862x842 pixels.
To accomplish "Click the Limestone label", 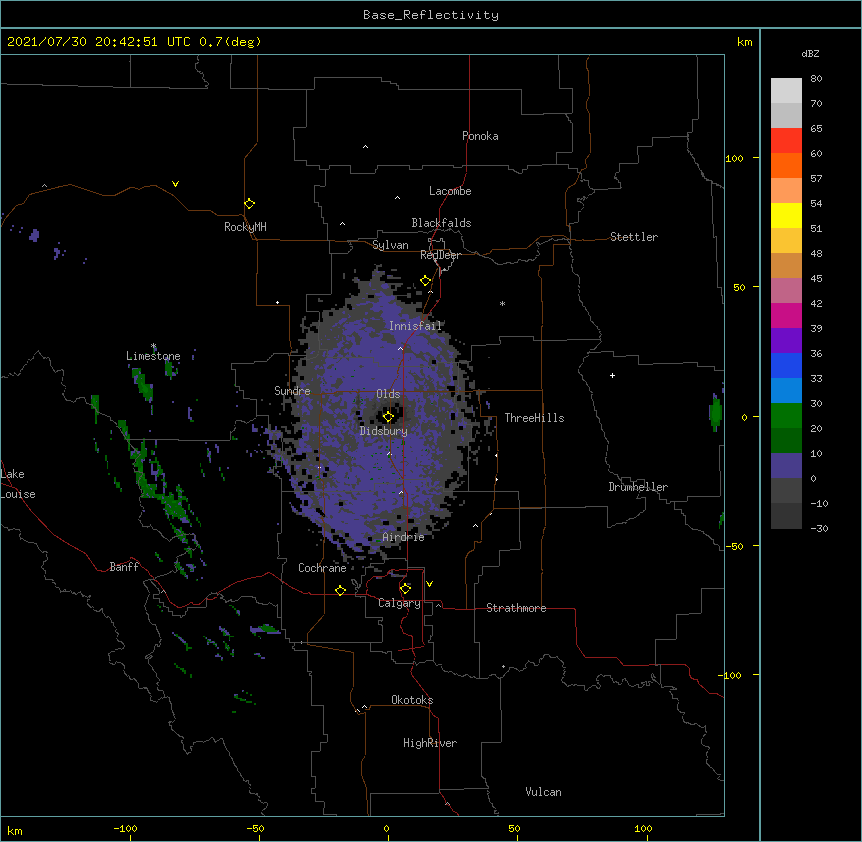I will coord(153,356).
